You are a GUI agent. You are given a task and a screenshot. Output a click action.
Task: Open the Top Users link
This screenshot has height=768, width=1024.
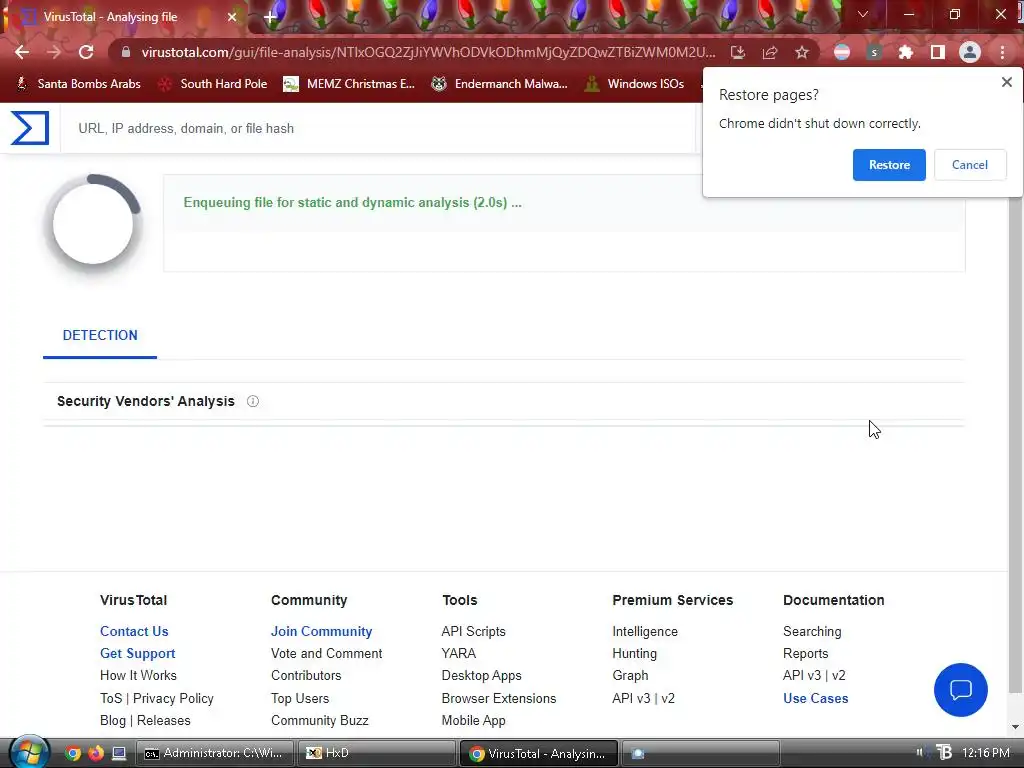click(300, 698)
